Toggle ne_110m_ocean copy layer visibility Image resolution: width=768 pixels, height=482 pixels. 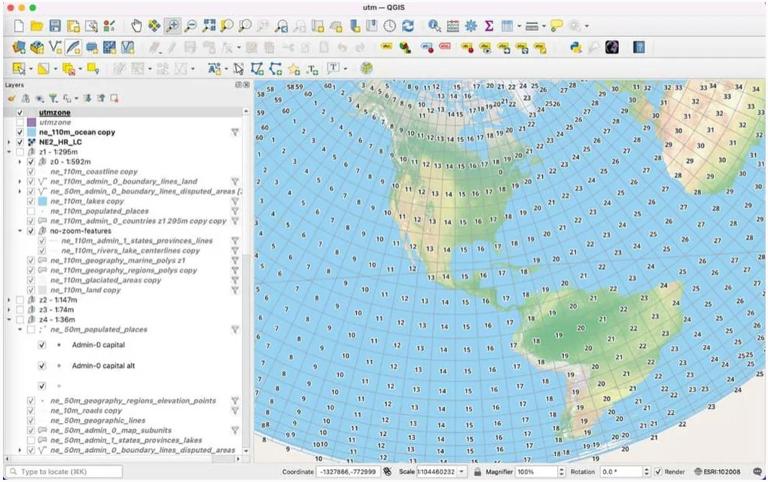[20, 132]
